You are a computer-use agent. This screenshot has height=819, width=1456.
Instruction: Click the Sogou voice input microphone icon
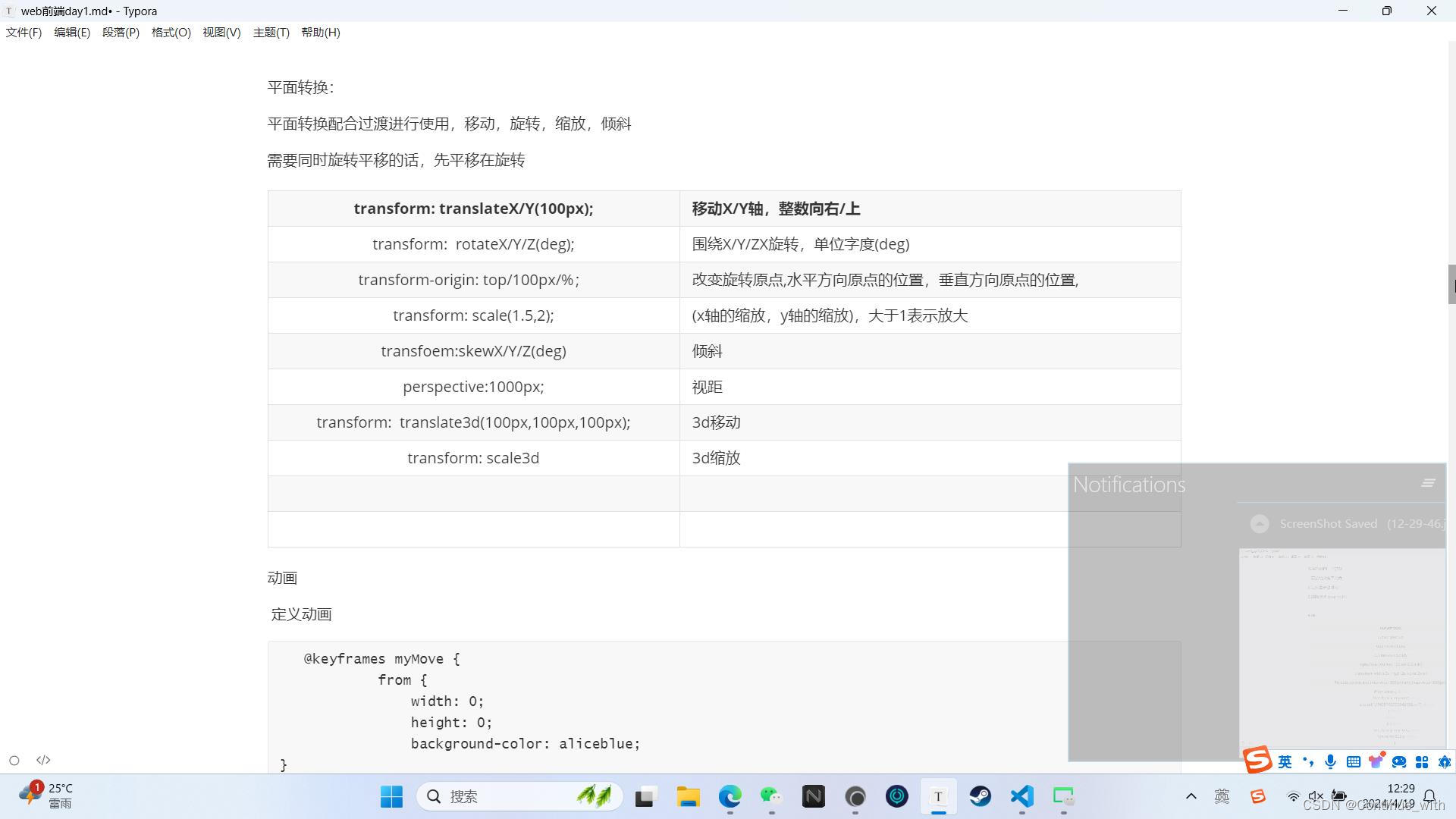1330,761
